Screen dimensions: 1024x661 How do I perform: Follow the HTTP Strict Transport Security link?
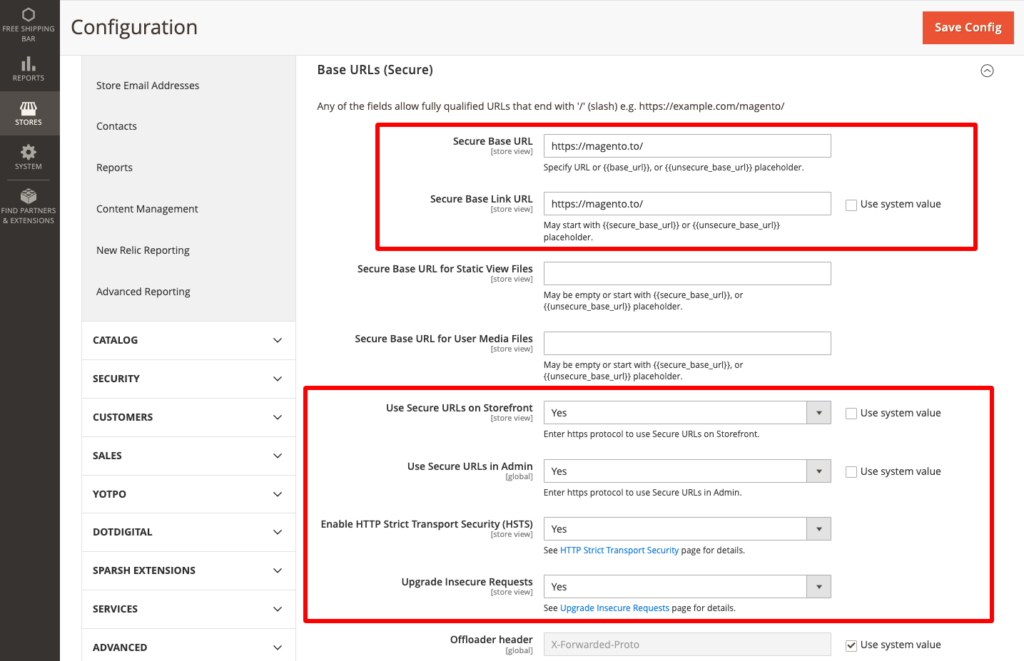[x=619, y=551]
